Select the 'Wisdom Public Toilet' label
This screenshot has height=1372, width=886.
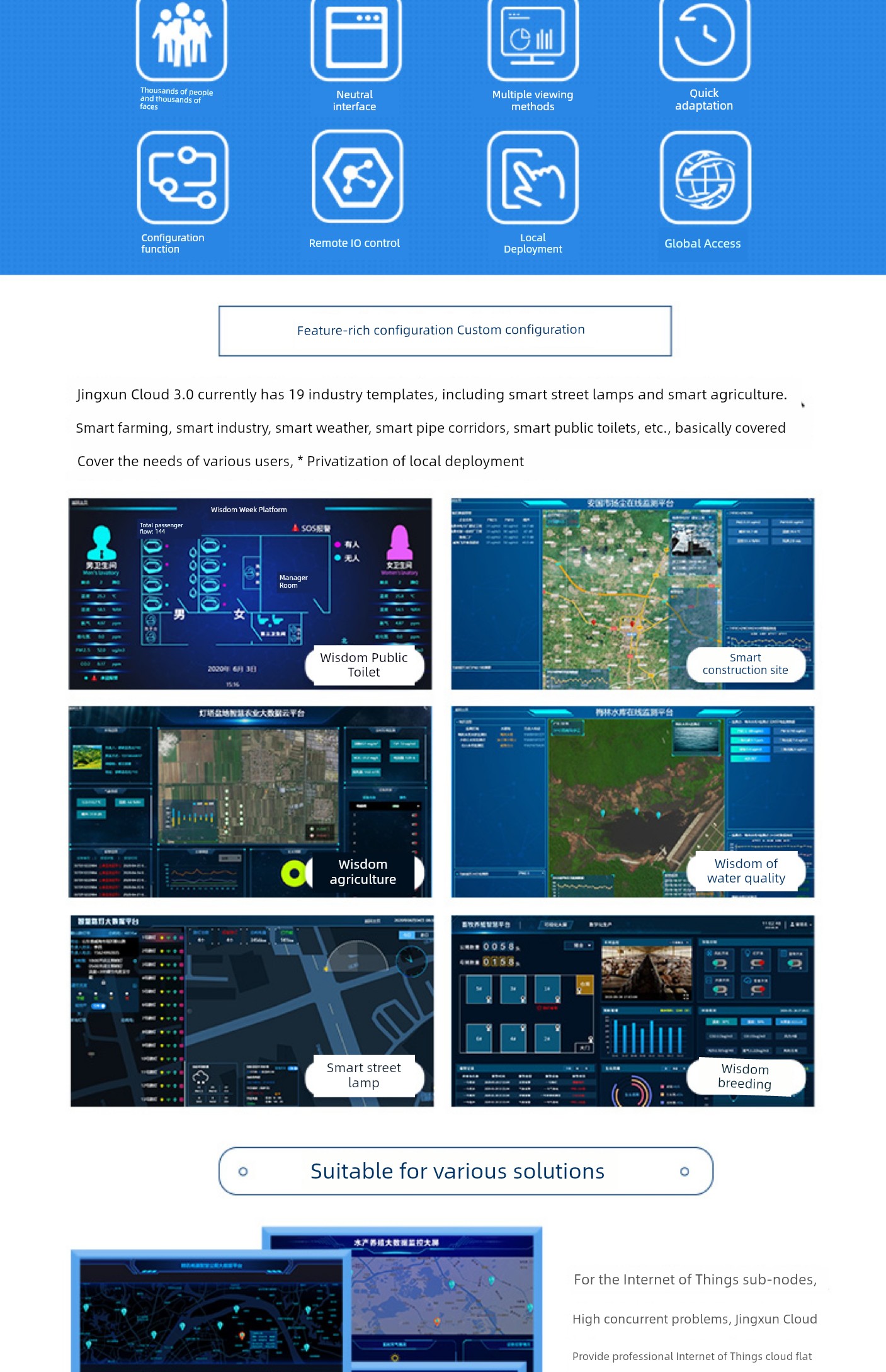click(364, 665)
